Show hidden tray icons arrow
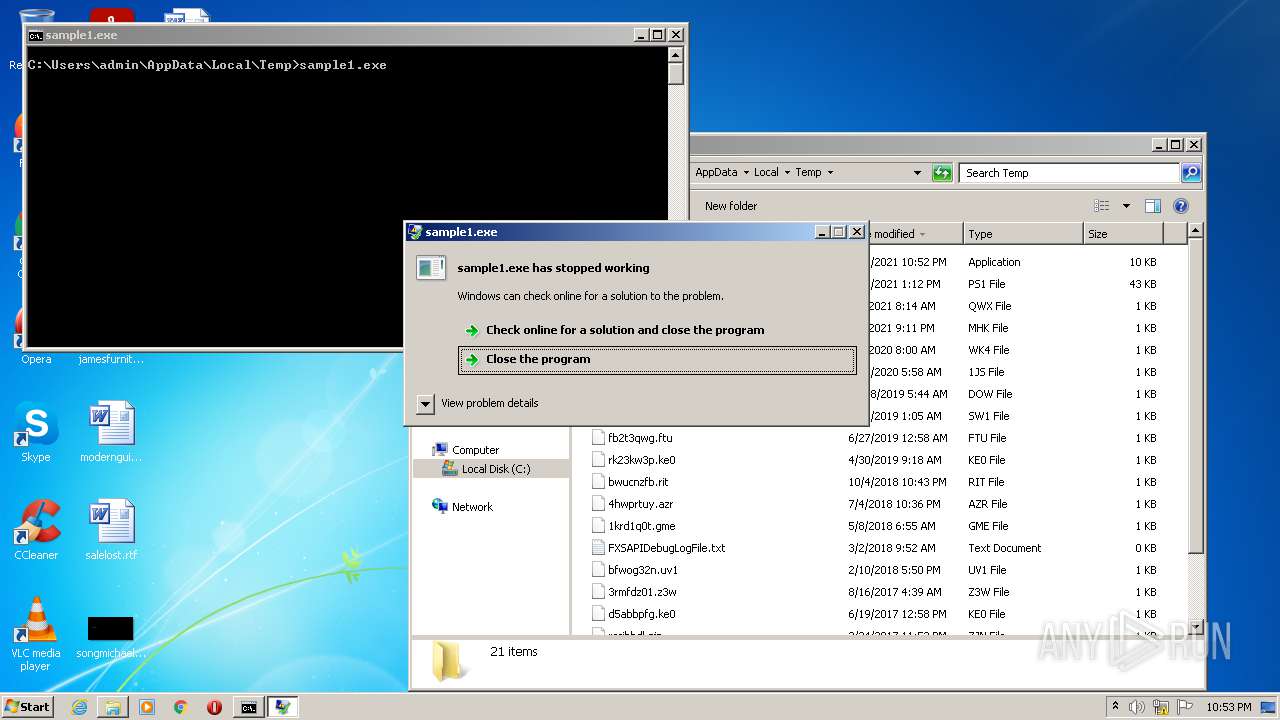Screen dimensions: 1280x720 pos(1115,706)
